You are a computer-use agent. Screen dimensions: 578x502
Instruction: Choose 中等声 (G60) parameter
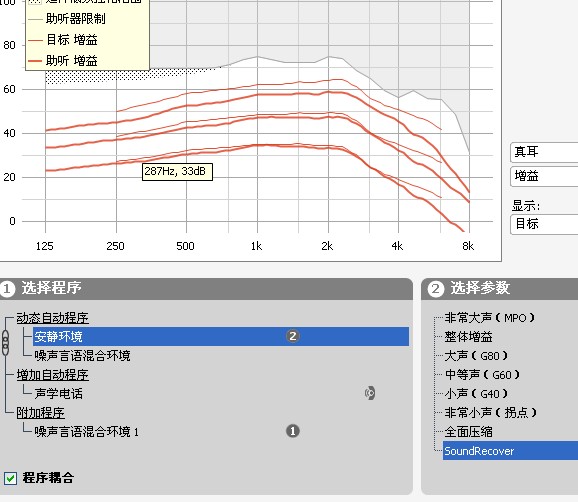pos(482,375)
